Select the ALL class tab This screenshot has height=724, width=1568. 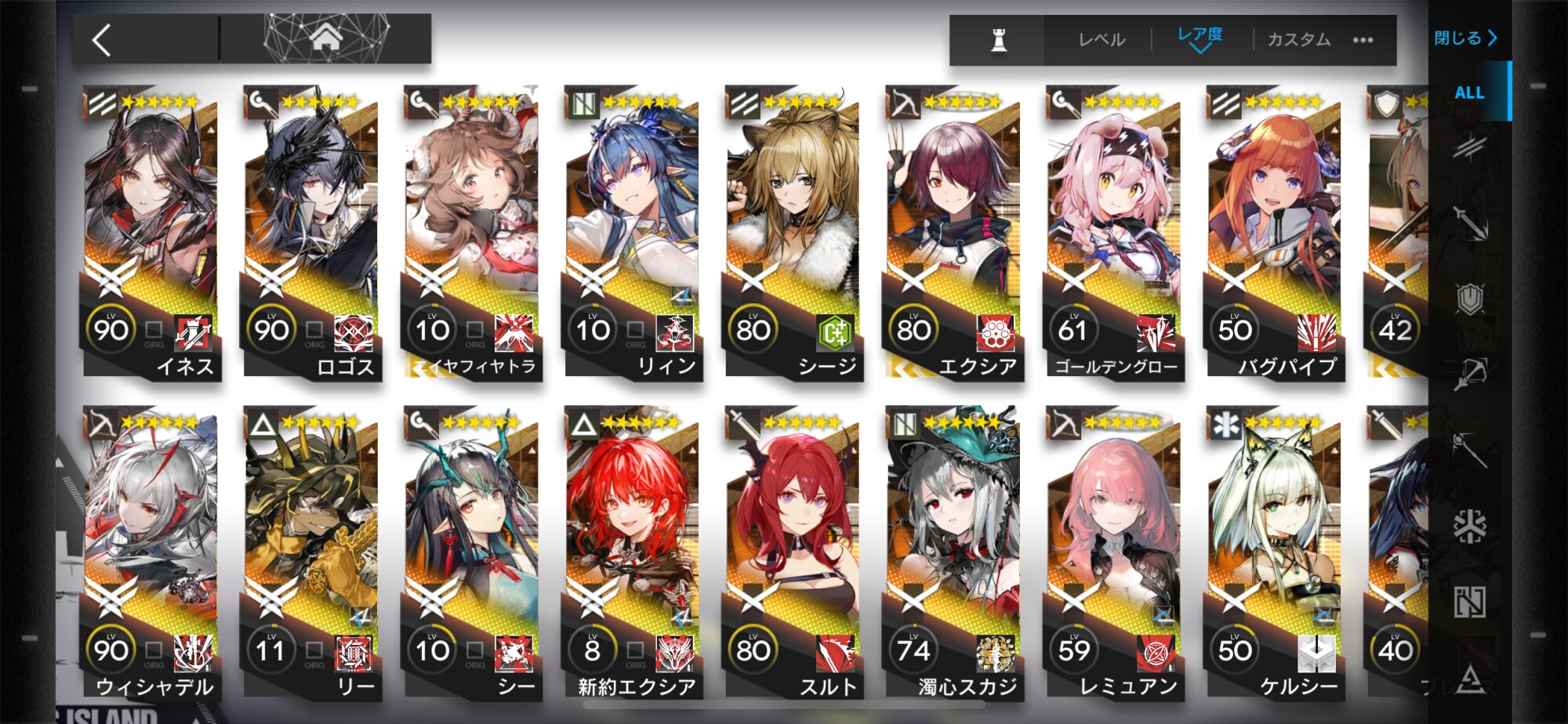pos(1469,92)
